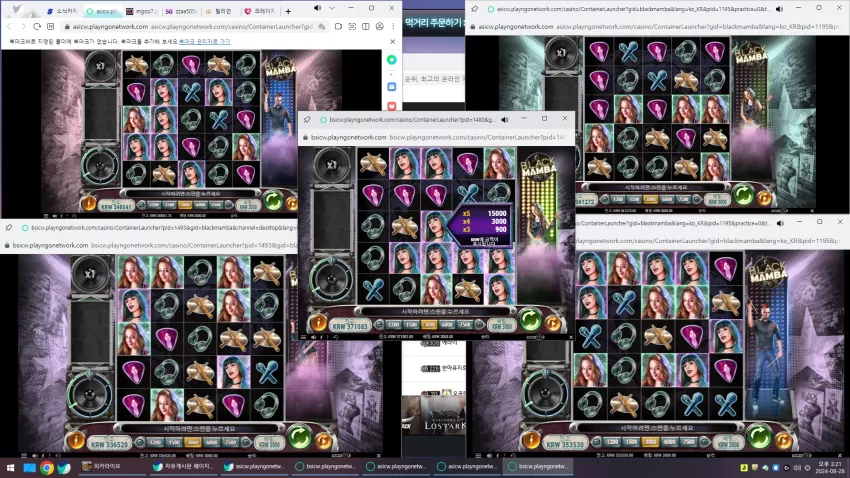This screenshot has width=850, height=478.
Task: Open a new browser tab with the plus
Action: click(288, 11)
